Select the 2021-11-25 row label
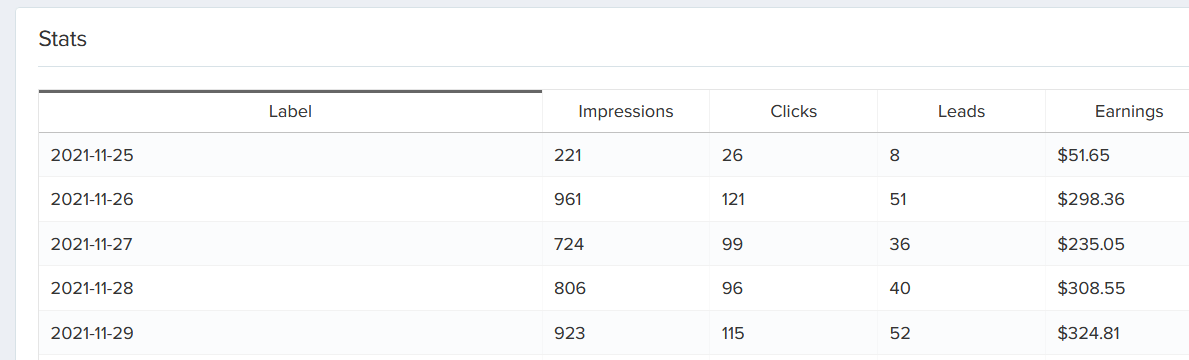Screen dimensions: 1189x360 [93, 155]
